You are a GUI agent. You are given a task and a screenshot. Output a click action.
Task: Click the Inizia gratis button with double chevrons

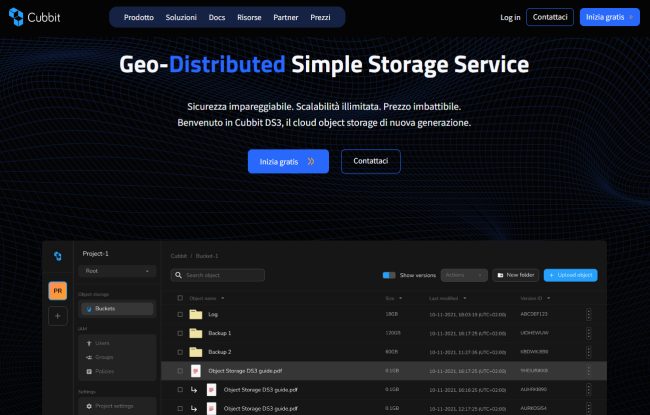coord(288,161)
